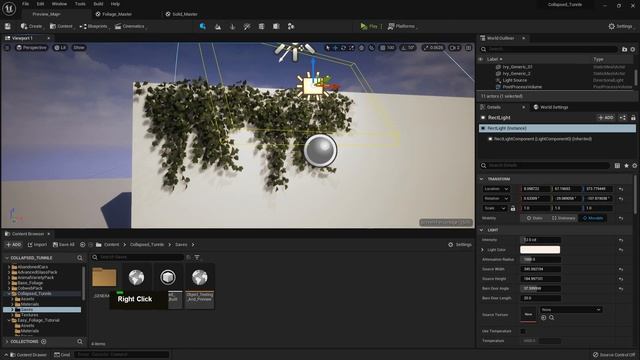The height and width of the screenshot is (360, 640).
Task: Choose the viewport Rotate tool
Action: 343,48
